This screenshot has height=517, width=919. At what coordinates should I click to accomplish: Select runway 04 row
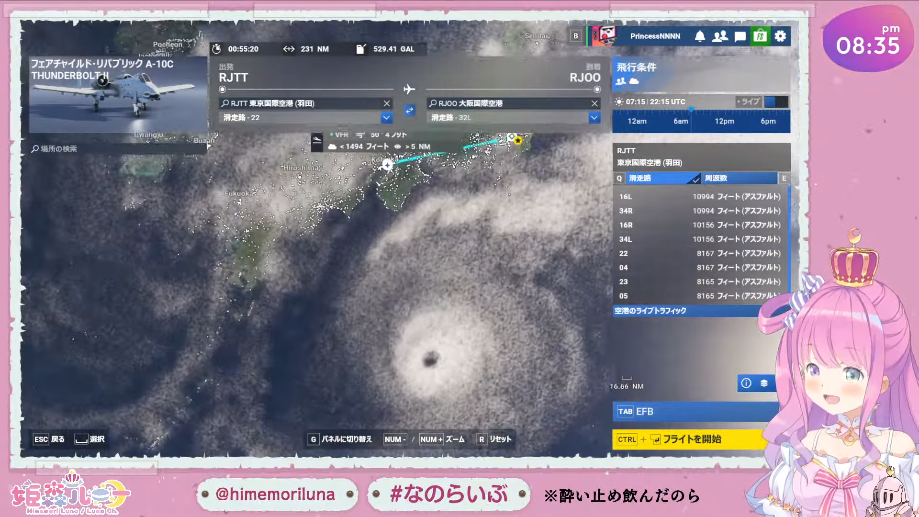point(700,267)
